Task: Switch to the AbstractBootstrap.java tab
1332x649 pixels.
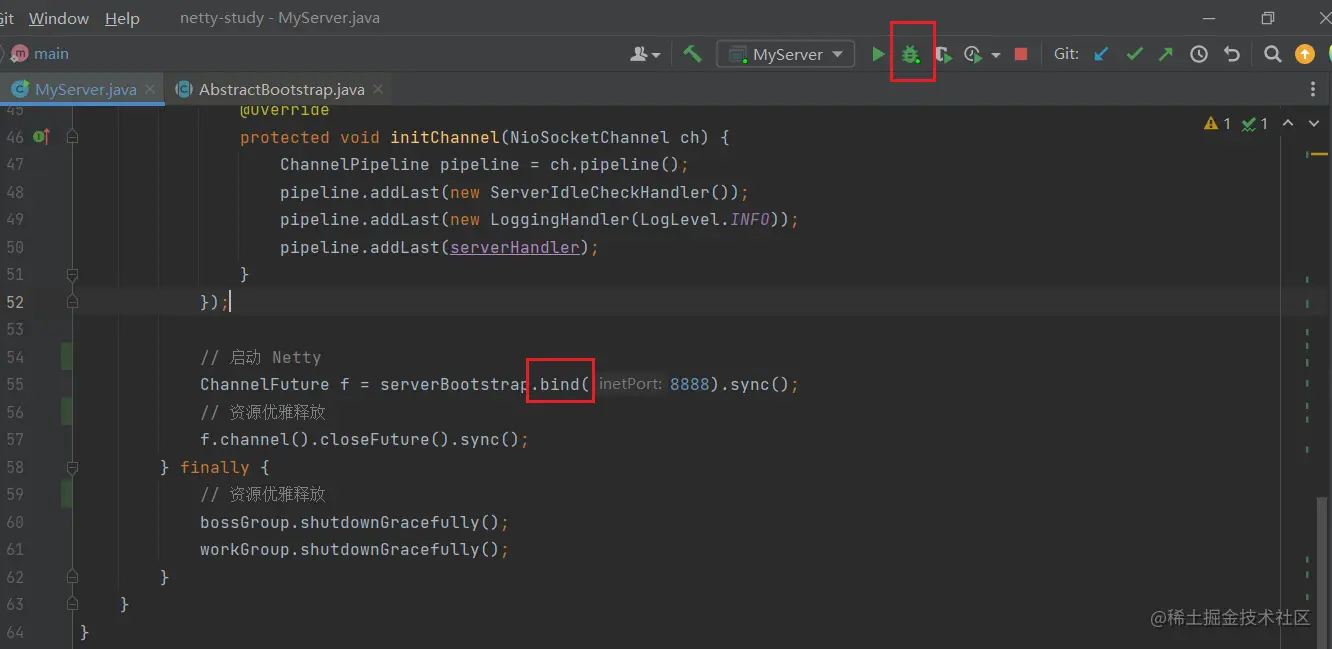Action: [281, 89]
